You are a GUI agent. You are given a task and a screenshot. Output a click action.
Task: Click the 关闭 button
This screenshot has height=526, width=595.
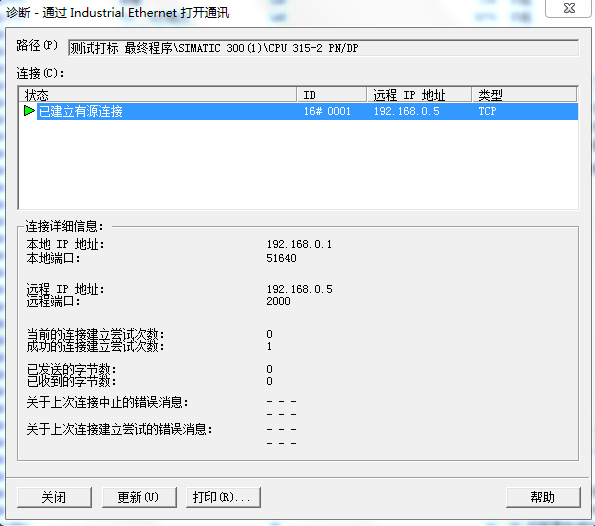[54, 497]
